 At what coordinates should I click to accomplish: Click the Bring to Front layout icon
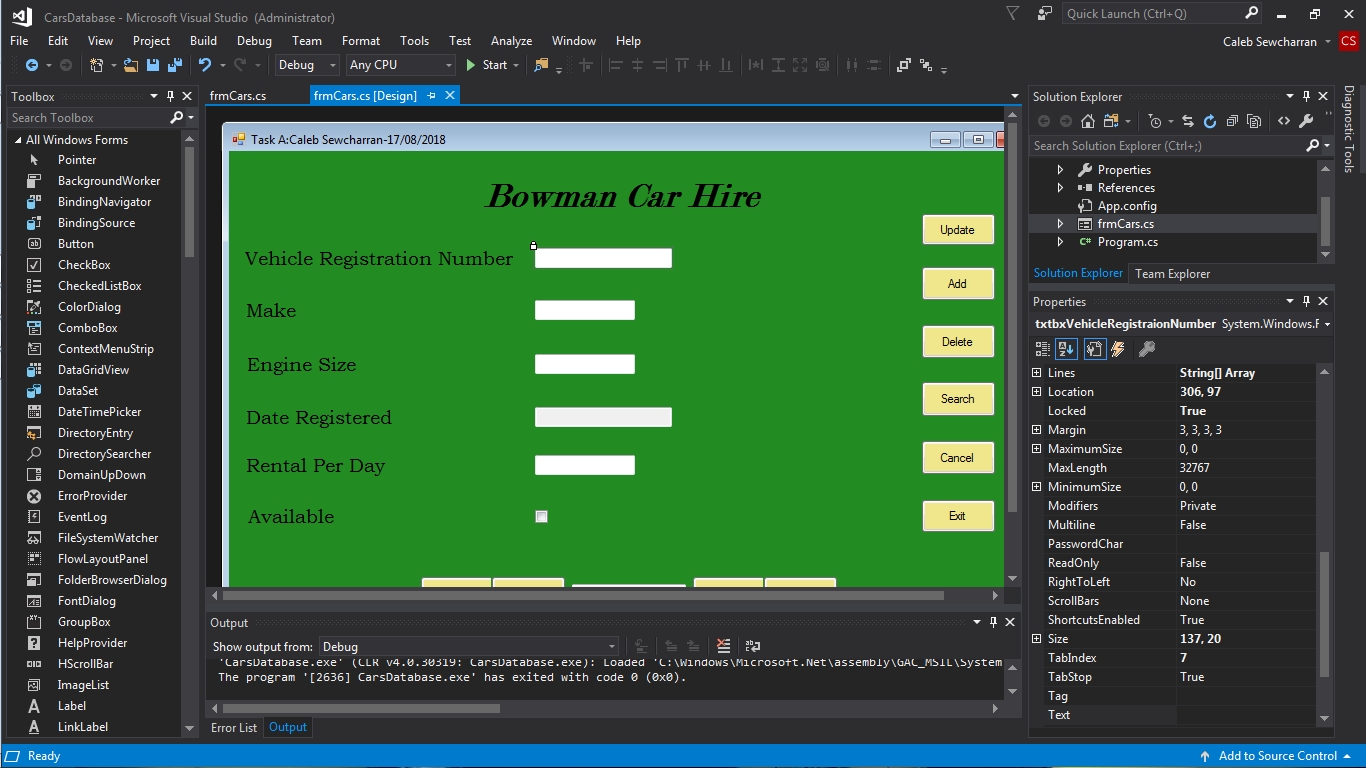pyautogui.click(x=904, y=65)
